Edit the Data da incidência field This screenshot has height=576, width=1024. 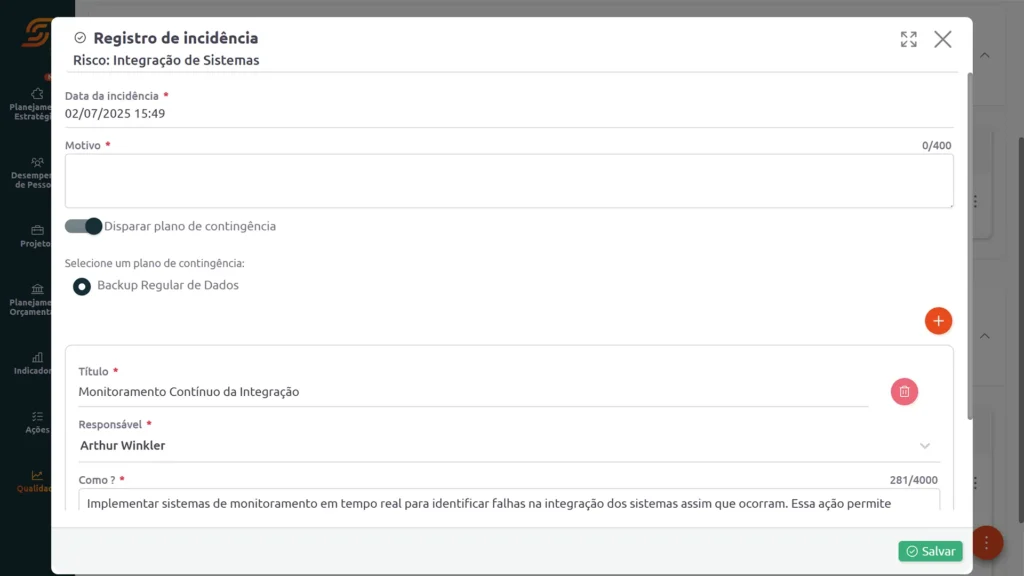(509, 114)
